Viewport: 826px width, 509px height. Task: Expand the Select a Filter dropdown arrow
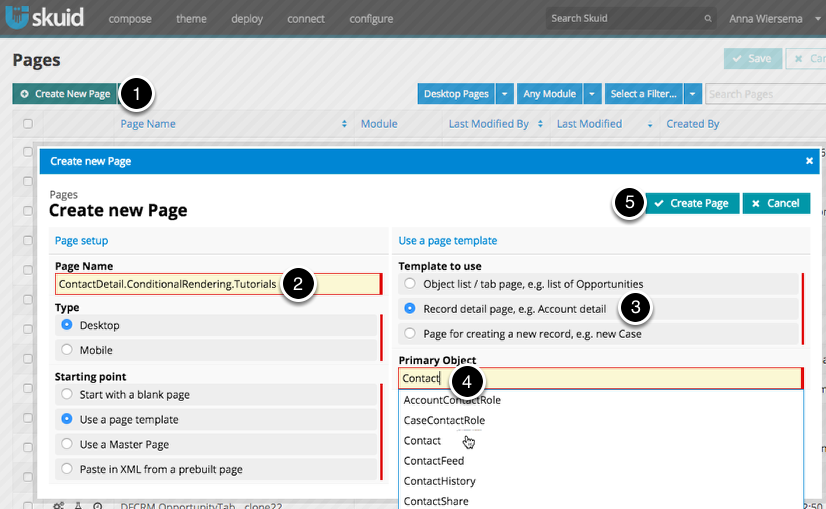[x=693, y=94]
